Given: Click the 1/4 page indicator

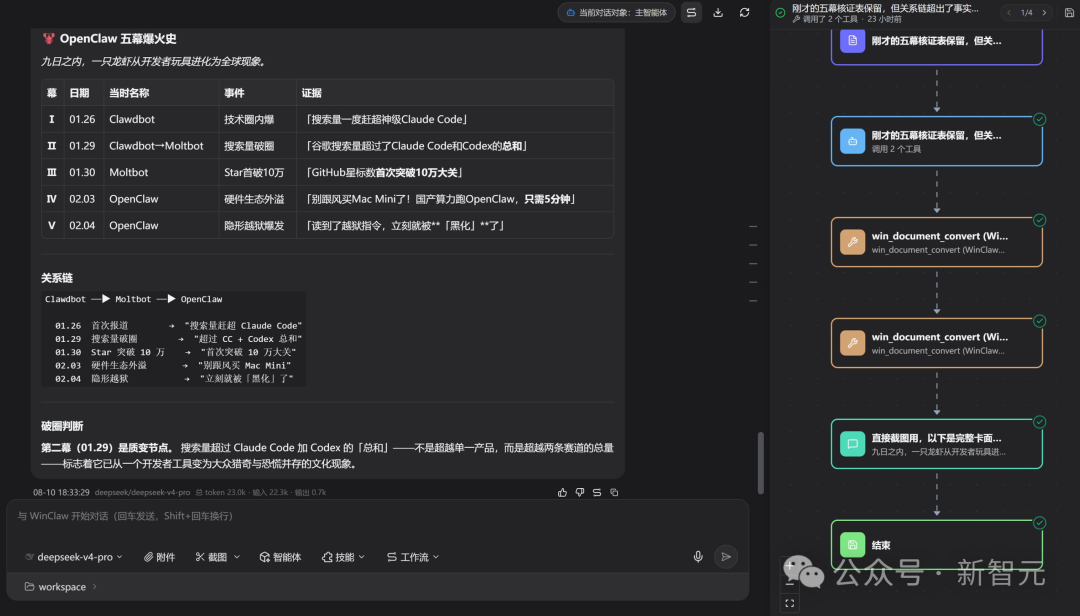Looking at the screenshot, I should click(1026, 12).
